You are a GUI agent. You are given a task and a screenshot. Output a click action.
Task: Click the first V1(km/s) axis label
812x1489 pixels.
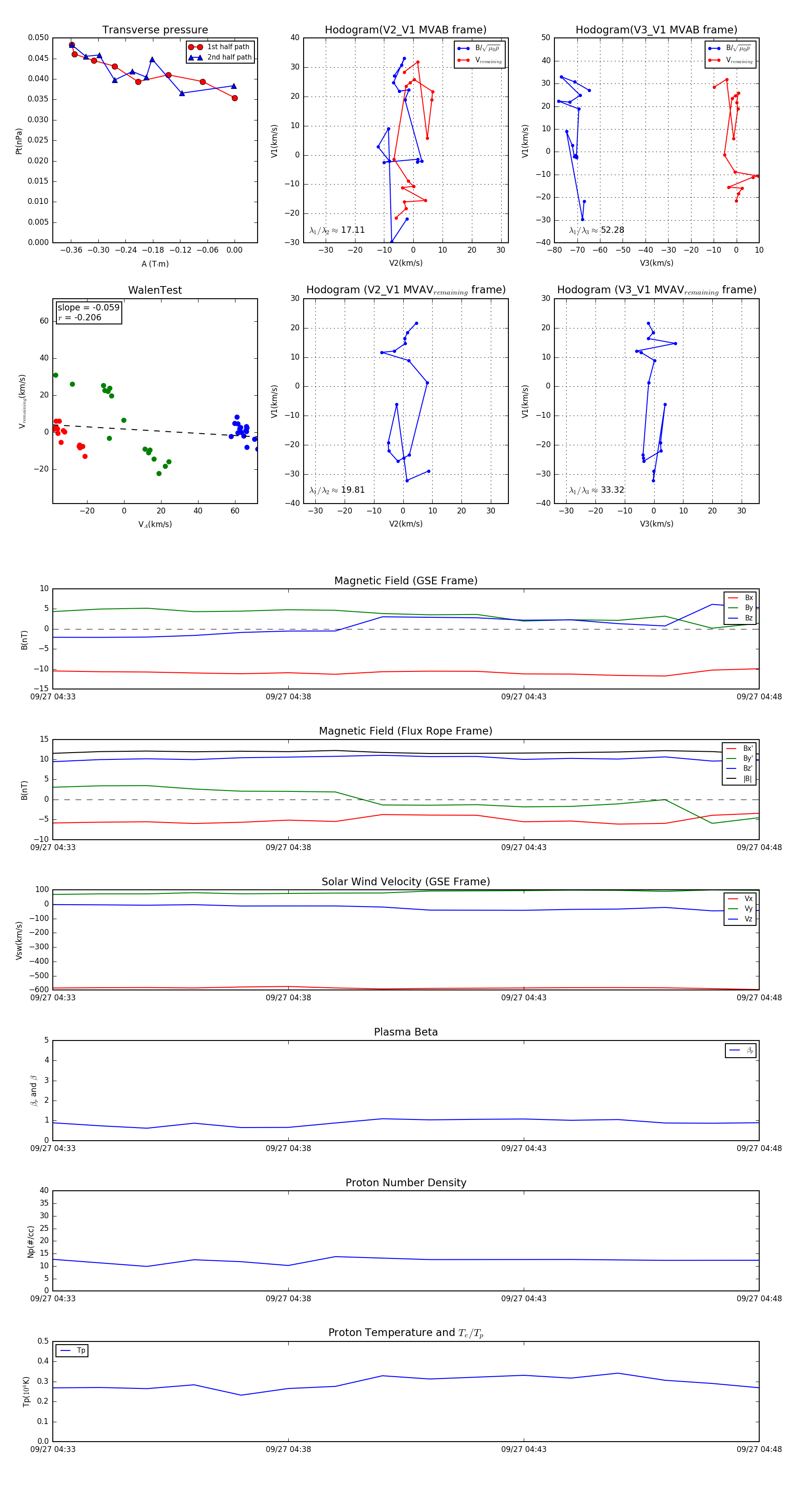click(x=274, y=140)
